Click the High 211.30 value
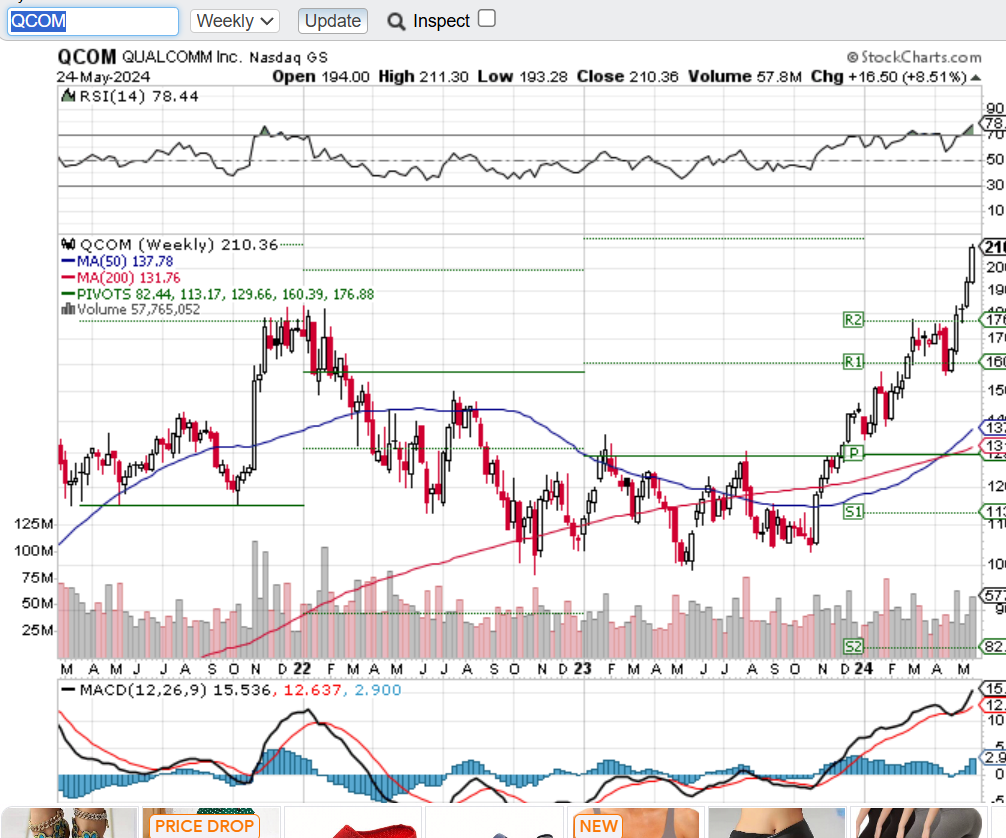Viewport: 1006px width, 838px height. tap(423, 77)
